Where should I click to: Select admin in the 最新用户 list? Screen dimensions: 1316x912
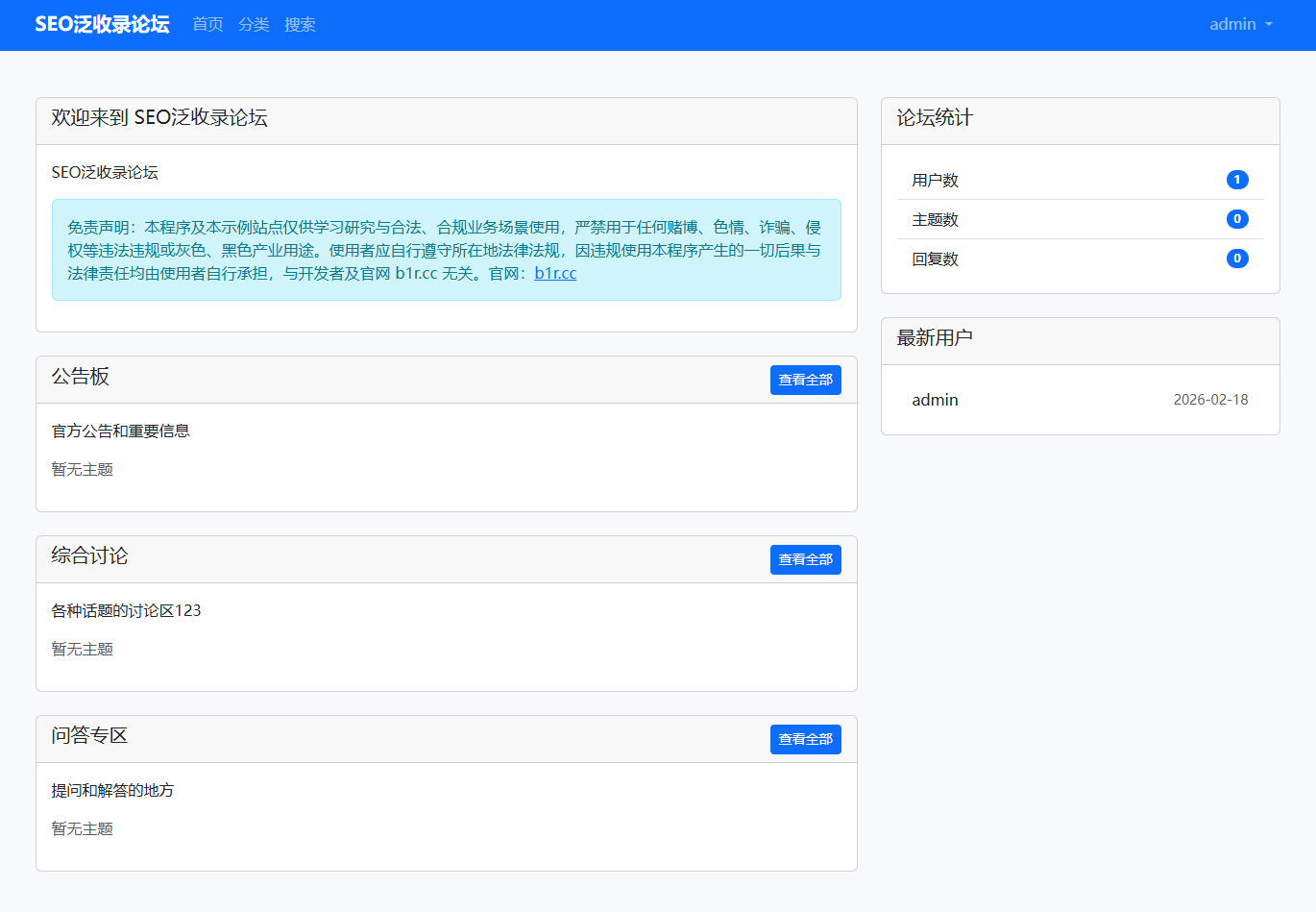(x=935, y=400)
